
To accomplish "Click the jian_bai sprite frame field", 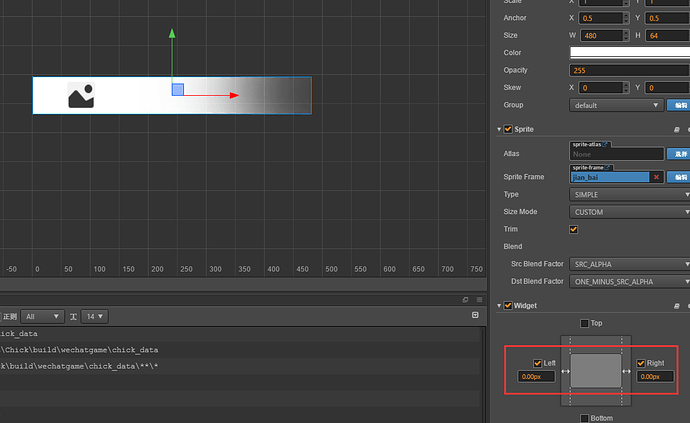I will tap(610, 177).
